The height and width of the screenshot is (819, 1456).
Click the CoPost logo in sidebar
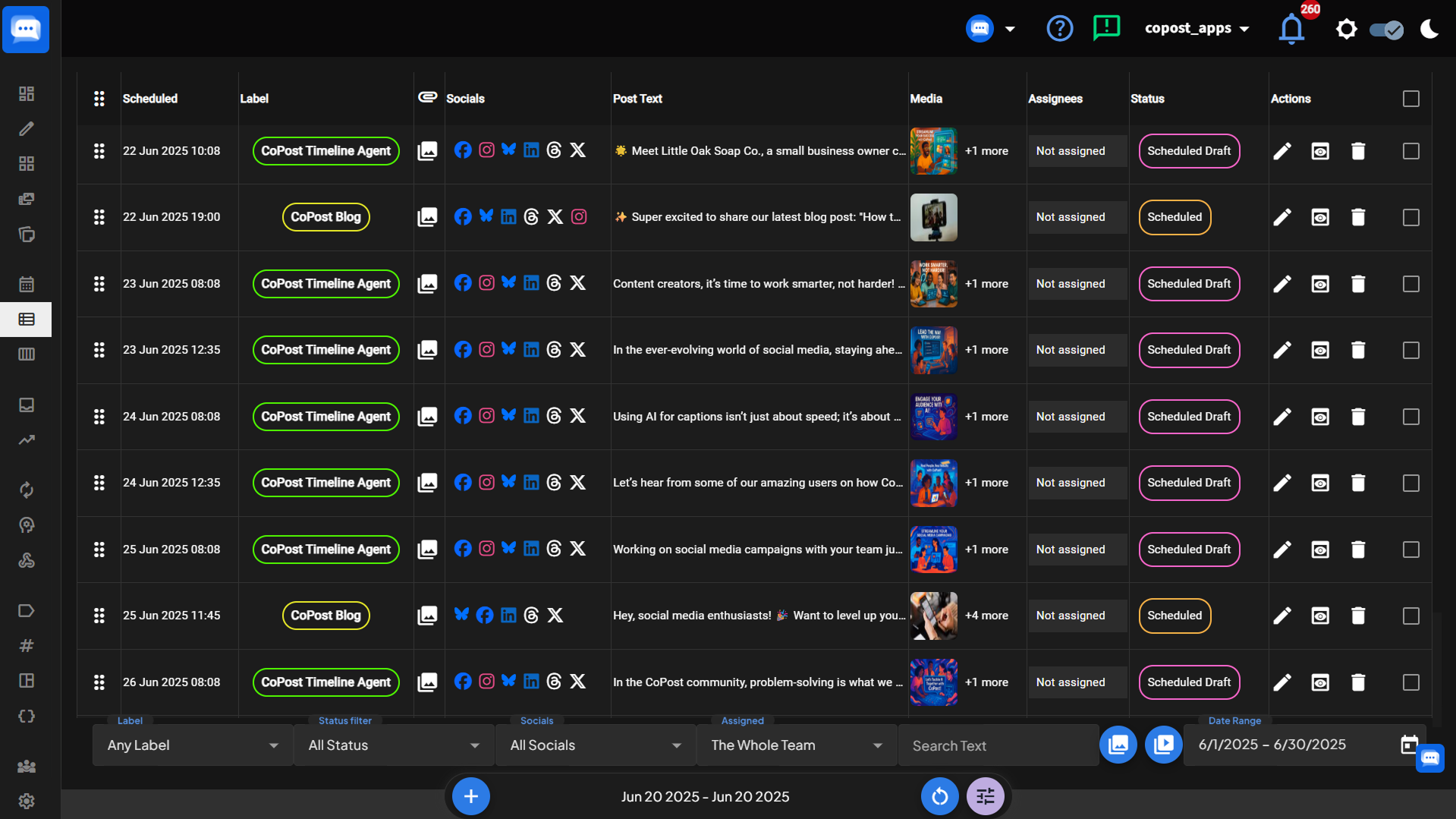(26, 29)
